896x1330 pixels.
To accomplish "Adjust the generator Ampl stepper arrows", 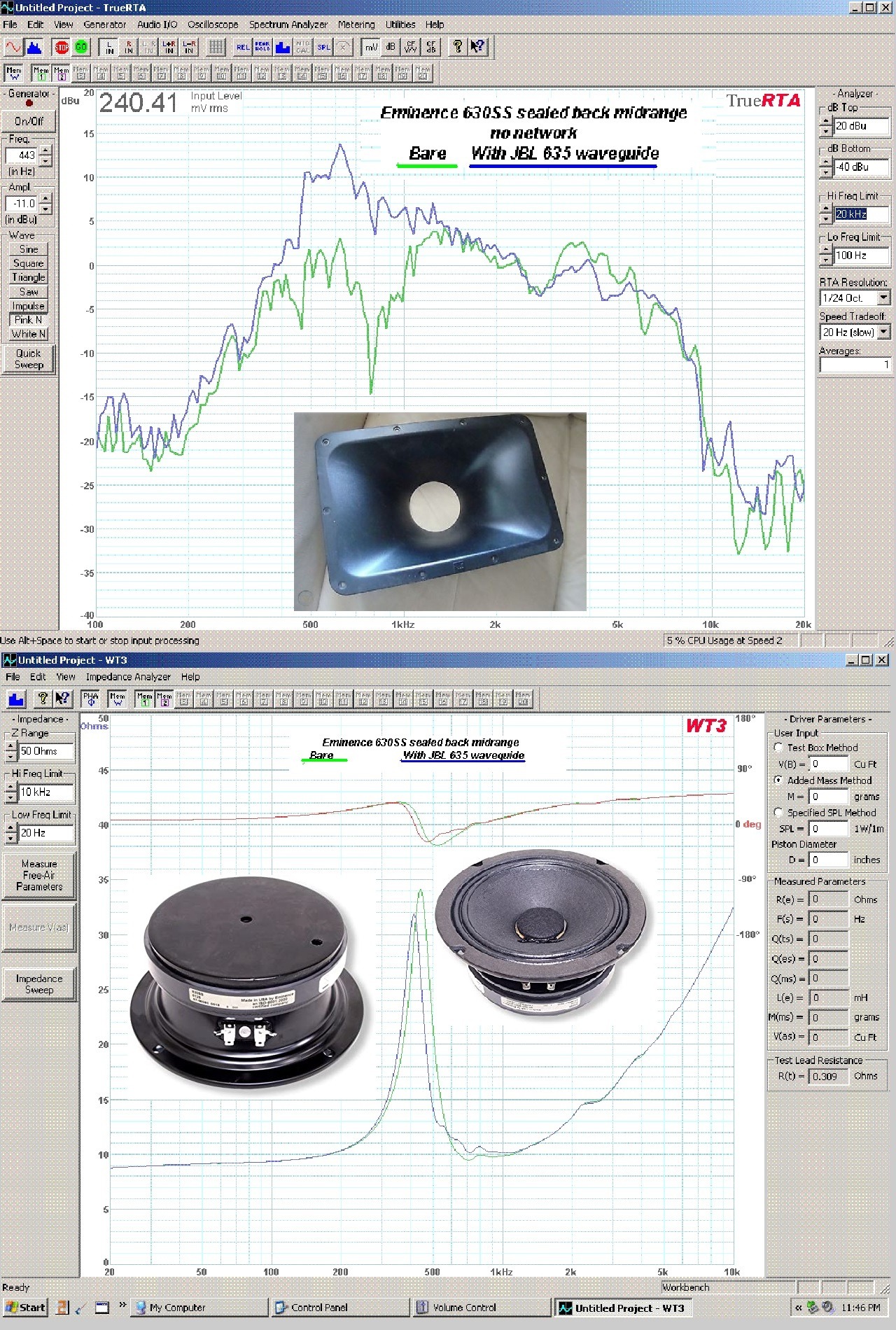I will (45, 204).
